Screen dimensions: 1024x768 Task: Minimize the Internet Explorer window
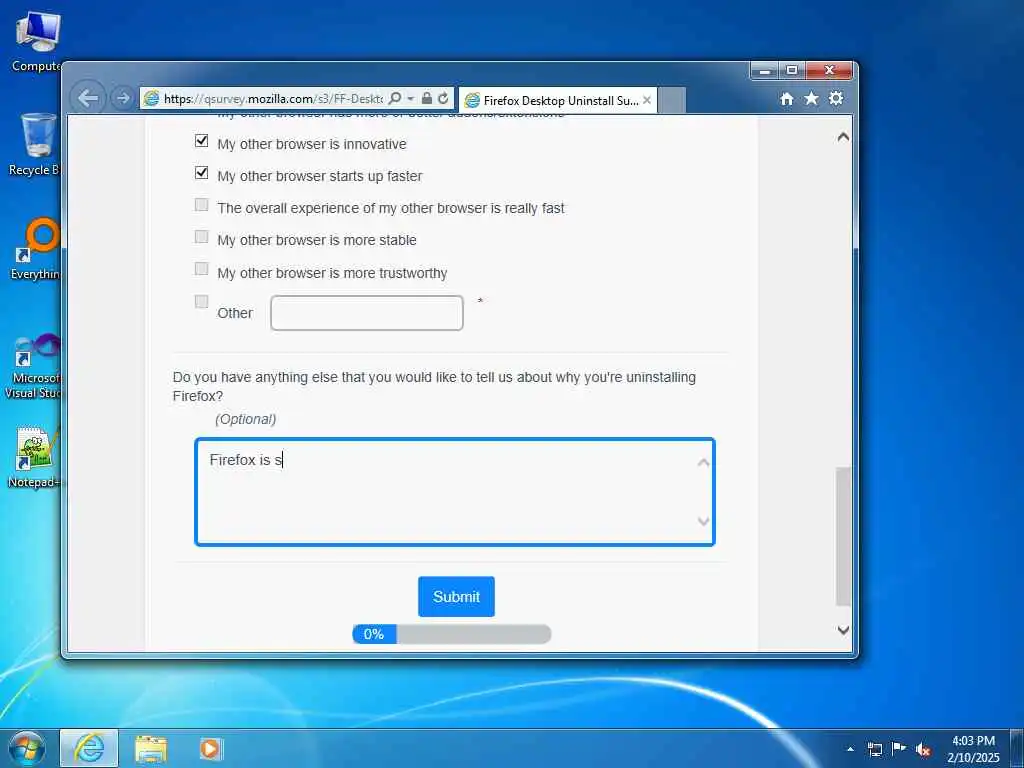[x=764, y=70]
